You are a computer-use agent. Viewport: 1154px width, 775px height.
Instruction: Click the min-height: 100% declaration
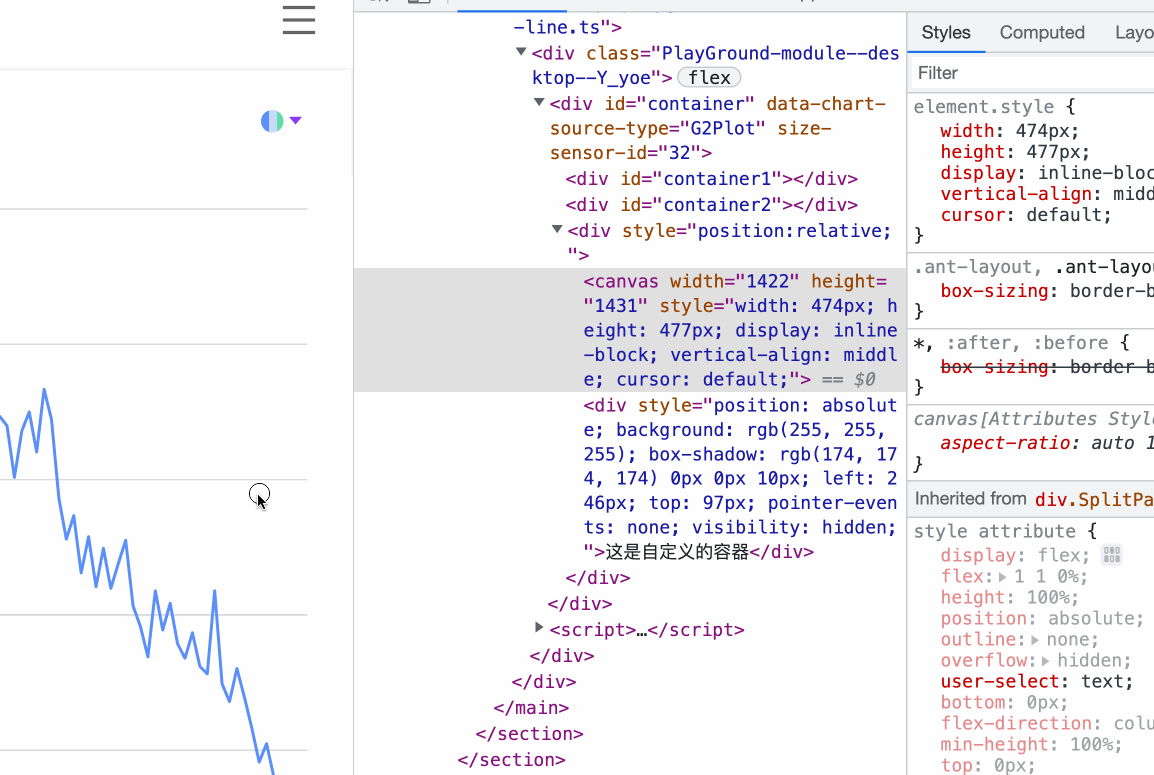point(1031,744)
